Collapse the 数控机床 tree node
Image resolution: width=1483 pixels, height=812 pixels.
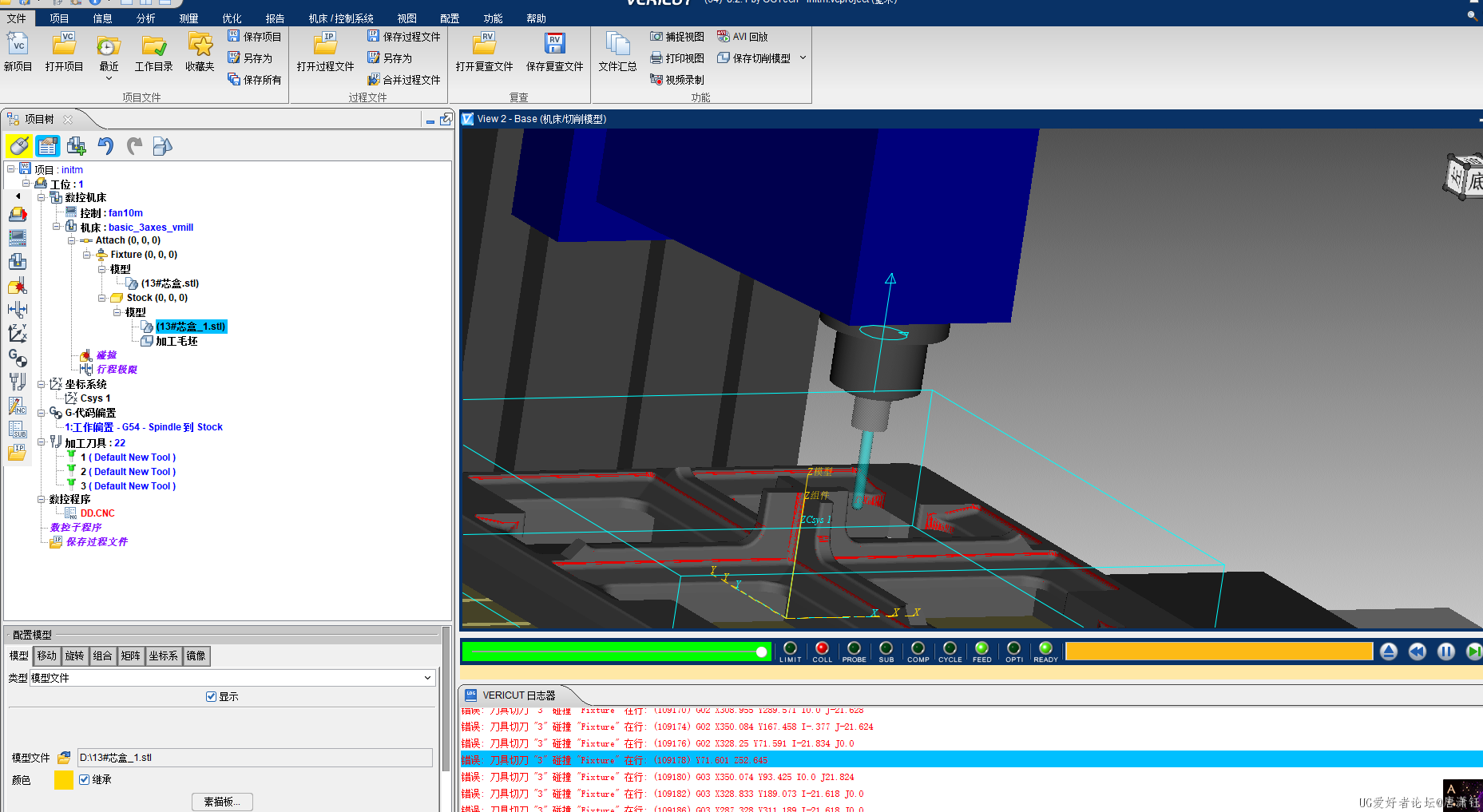pyautogui.click(x=41, y=197)
